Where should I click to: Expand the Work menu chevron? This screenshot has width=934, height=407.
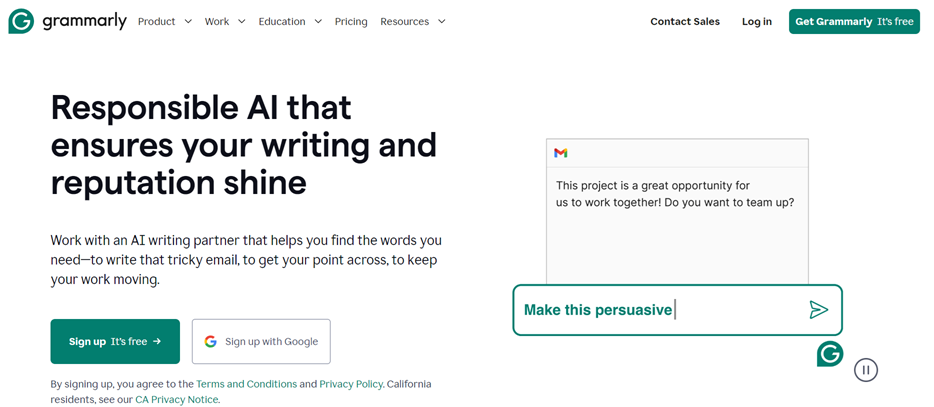click(x=241, y=21)
